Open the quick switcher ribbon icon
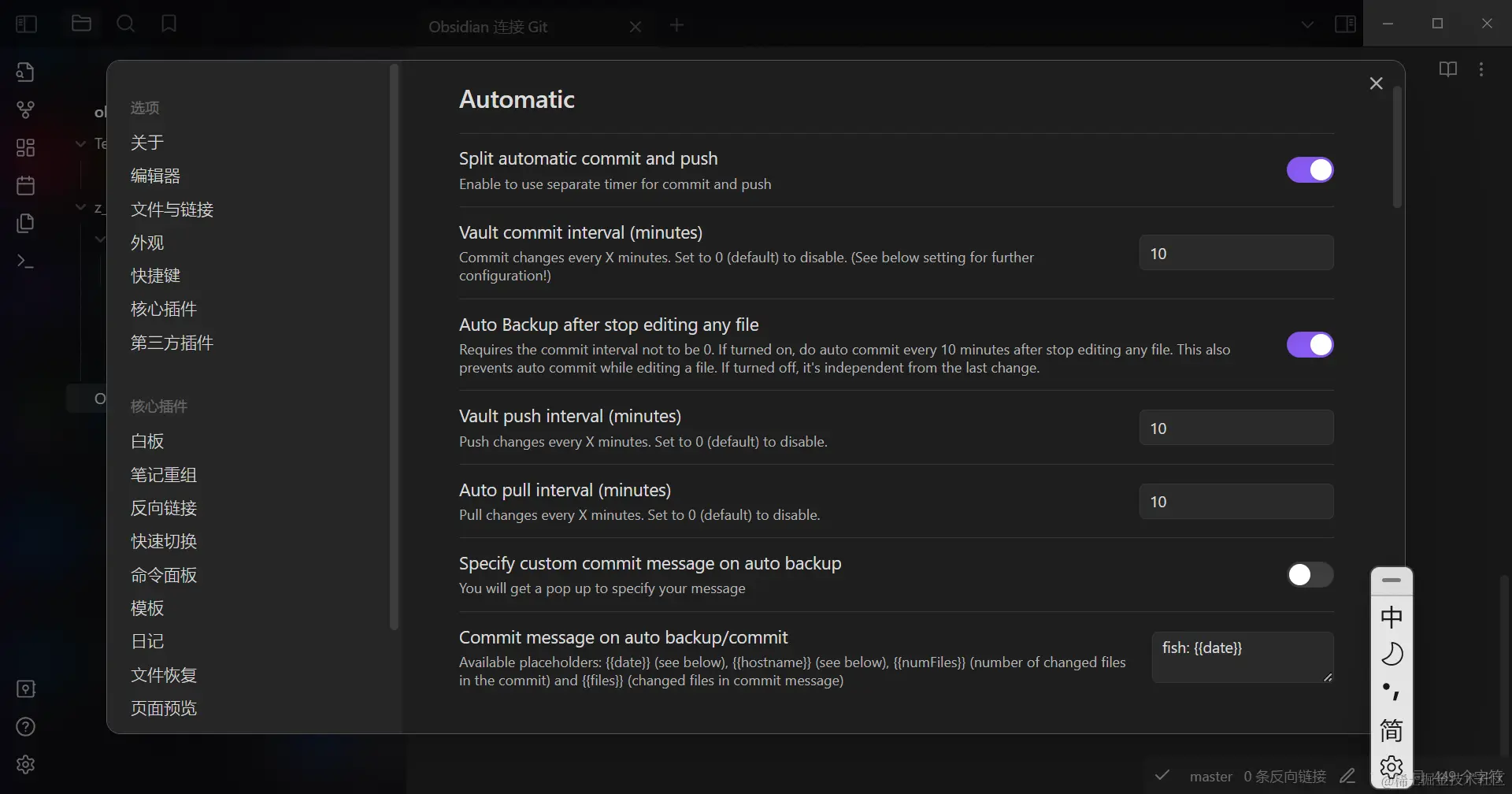The width and height of the screenshot is (1512, 794). click(x=25, y=72)
